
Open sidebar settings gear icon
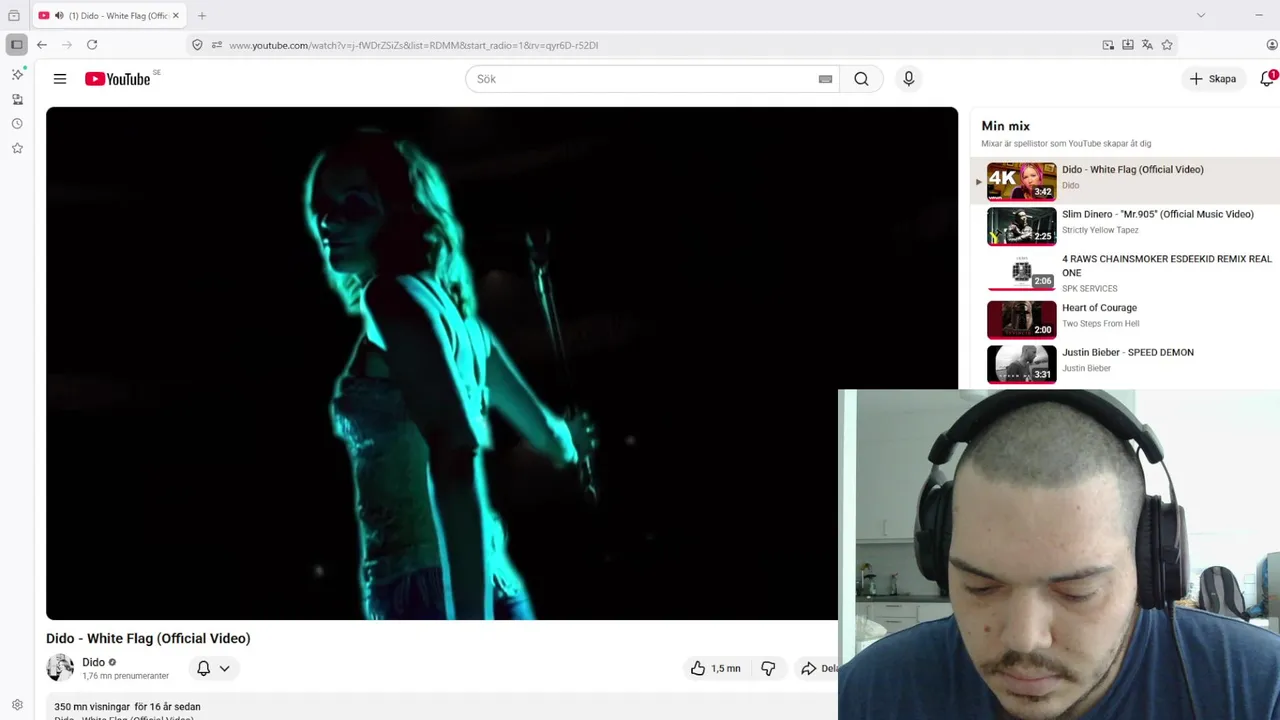click(17, 705)
